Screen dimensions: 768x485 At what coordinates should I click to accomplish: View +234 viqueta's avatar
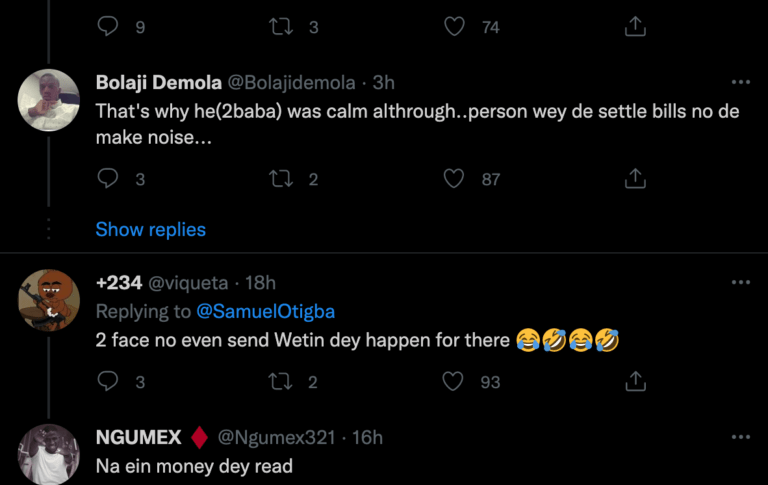tap(48, 300)
